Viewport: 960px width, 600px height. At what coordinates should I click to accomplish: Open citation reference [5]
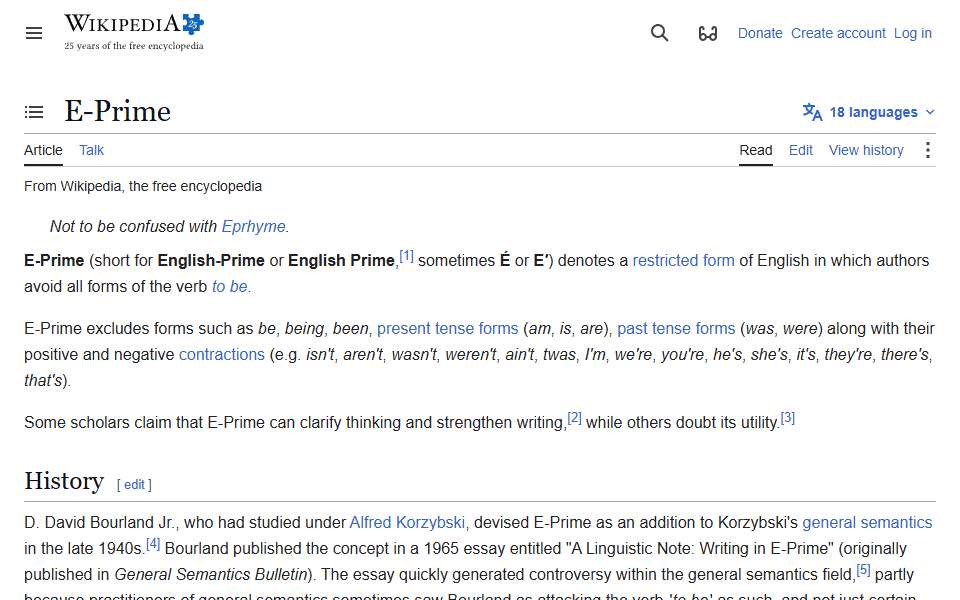click(x=863, y=570)
